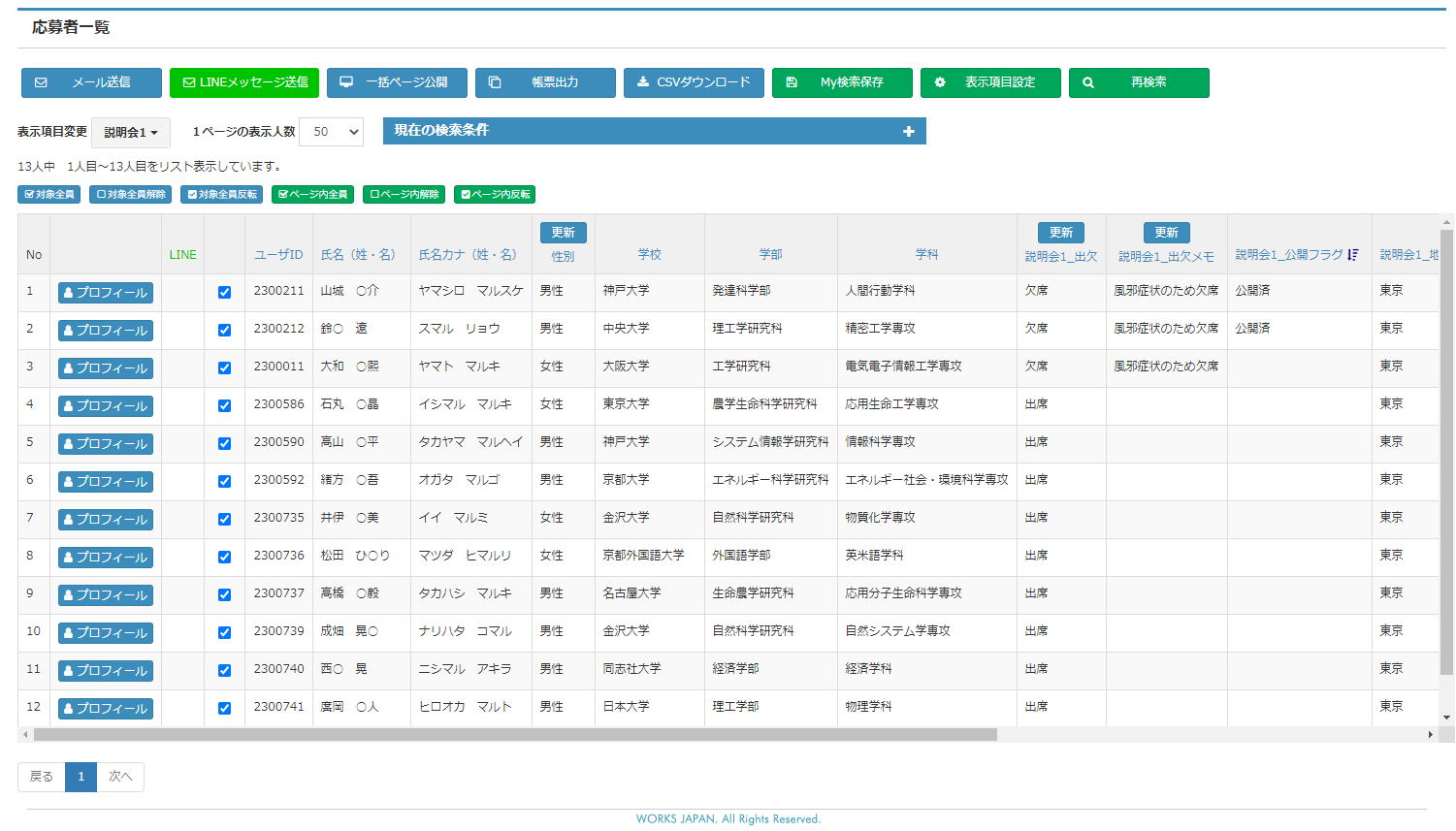The height and width of the screenshot is (831, 1456).
Task: Click the magnifier icon on 再検索
Action: coord(1088,82)
